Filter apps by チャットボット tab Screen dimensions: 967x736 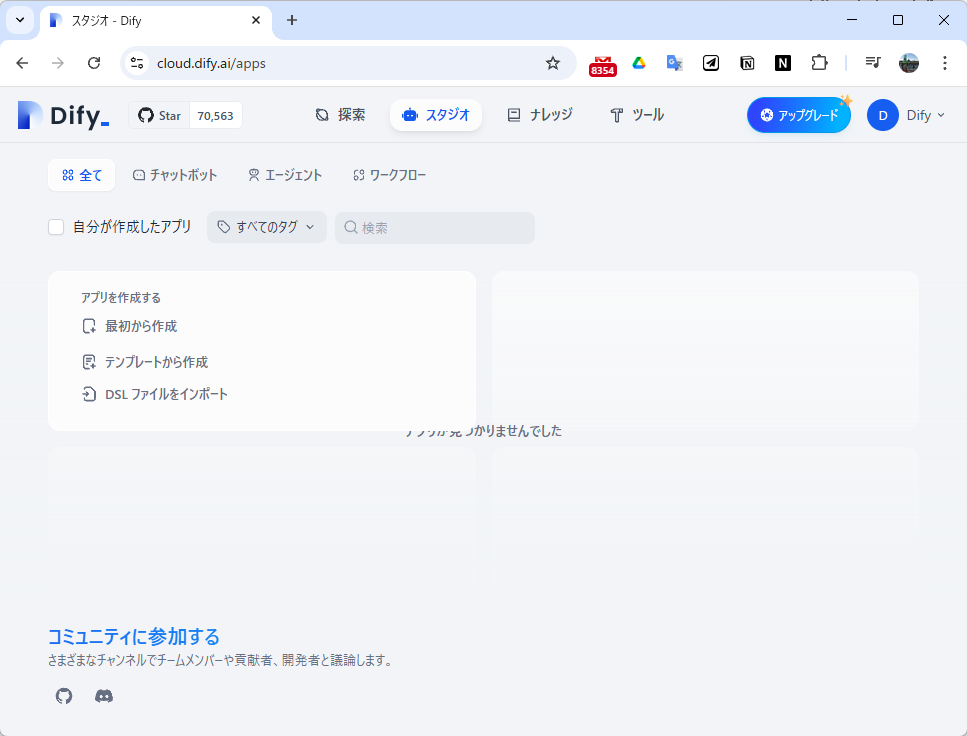point(175,175)
